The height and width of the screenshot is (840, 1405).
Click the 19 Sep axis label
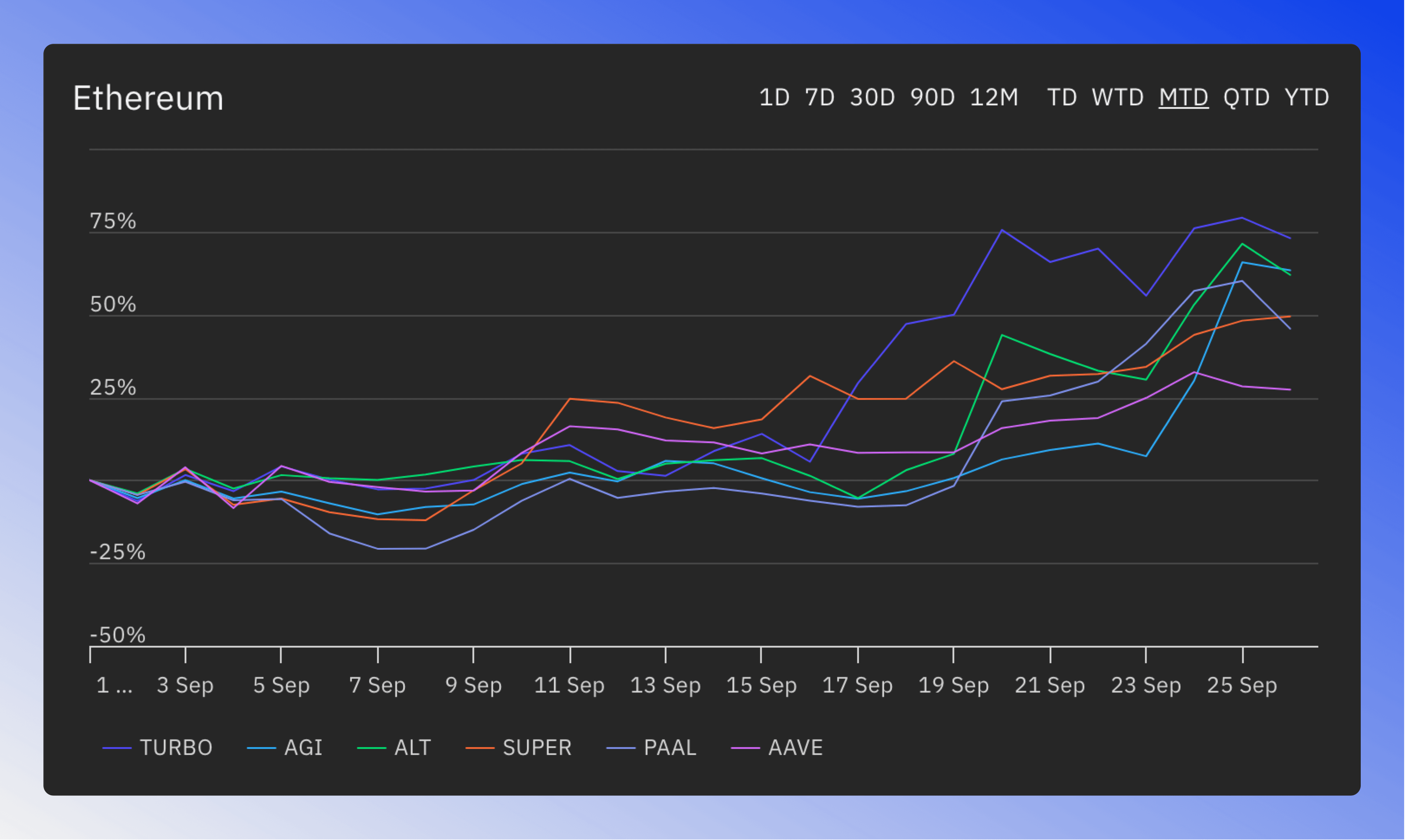click(954, 686)
